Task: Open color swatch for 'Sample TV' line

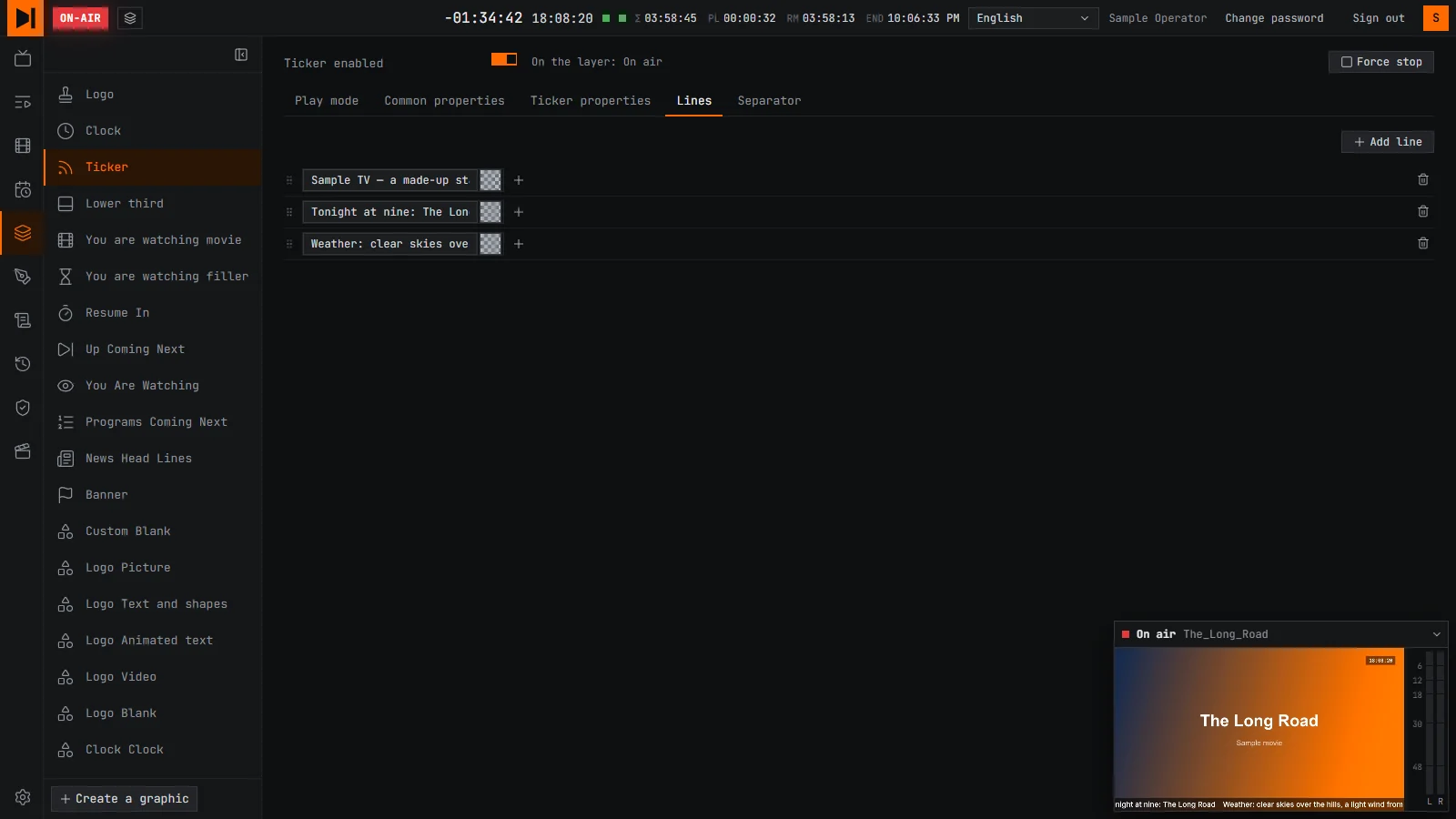Action: [490, 180]
